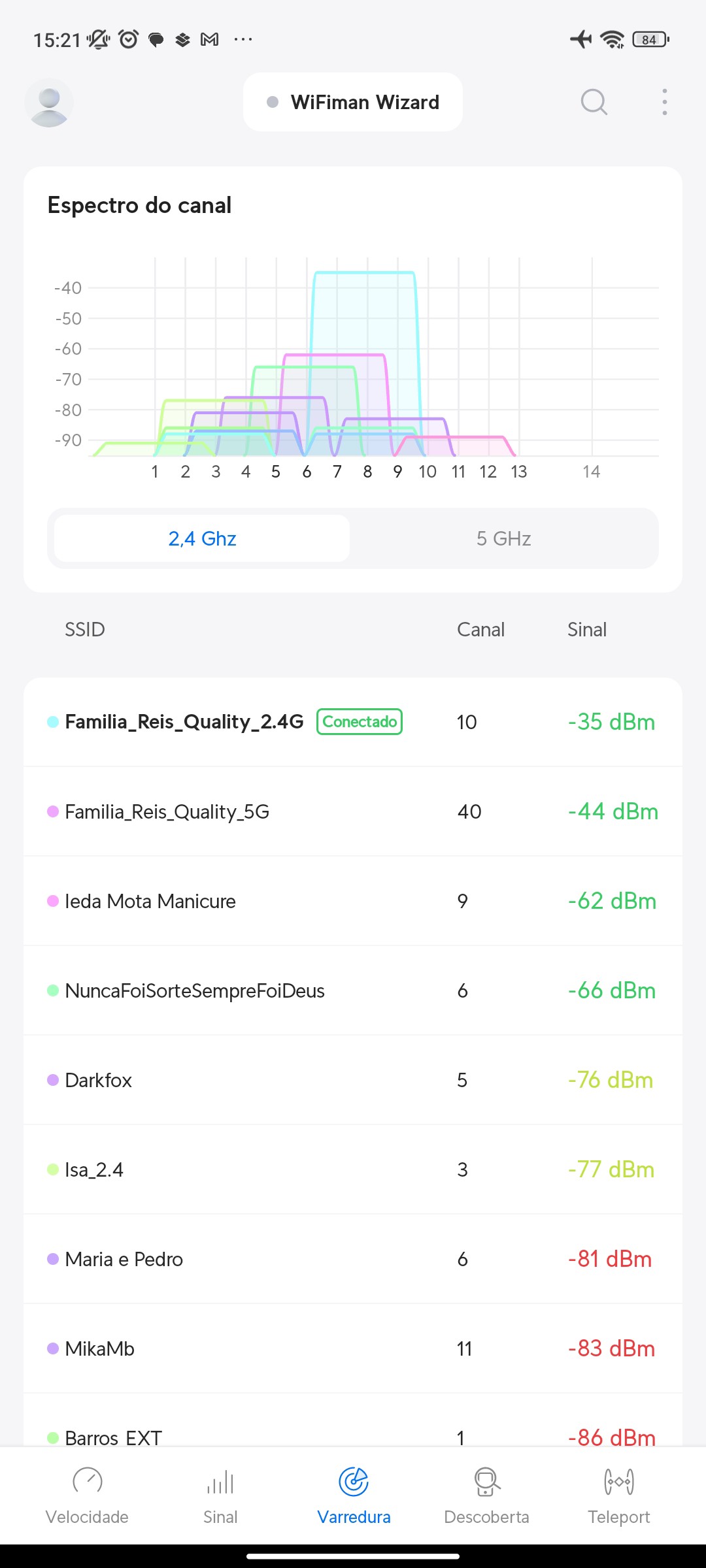Image resolution: width=706 pixels, height=1568 pixels.
Task: Open the NuncaFoiSorteSempreFoiDeus network entry
Action: click(x=195, y=990)
